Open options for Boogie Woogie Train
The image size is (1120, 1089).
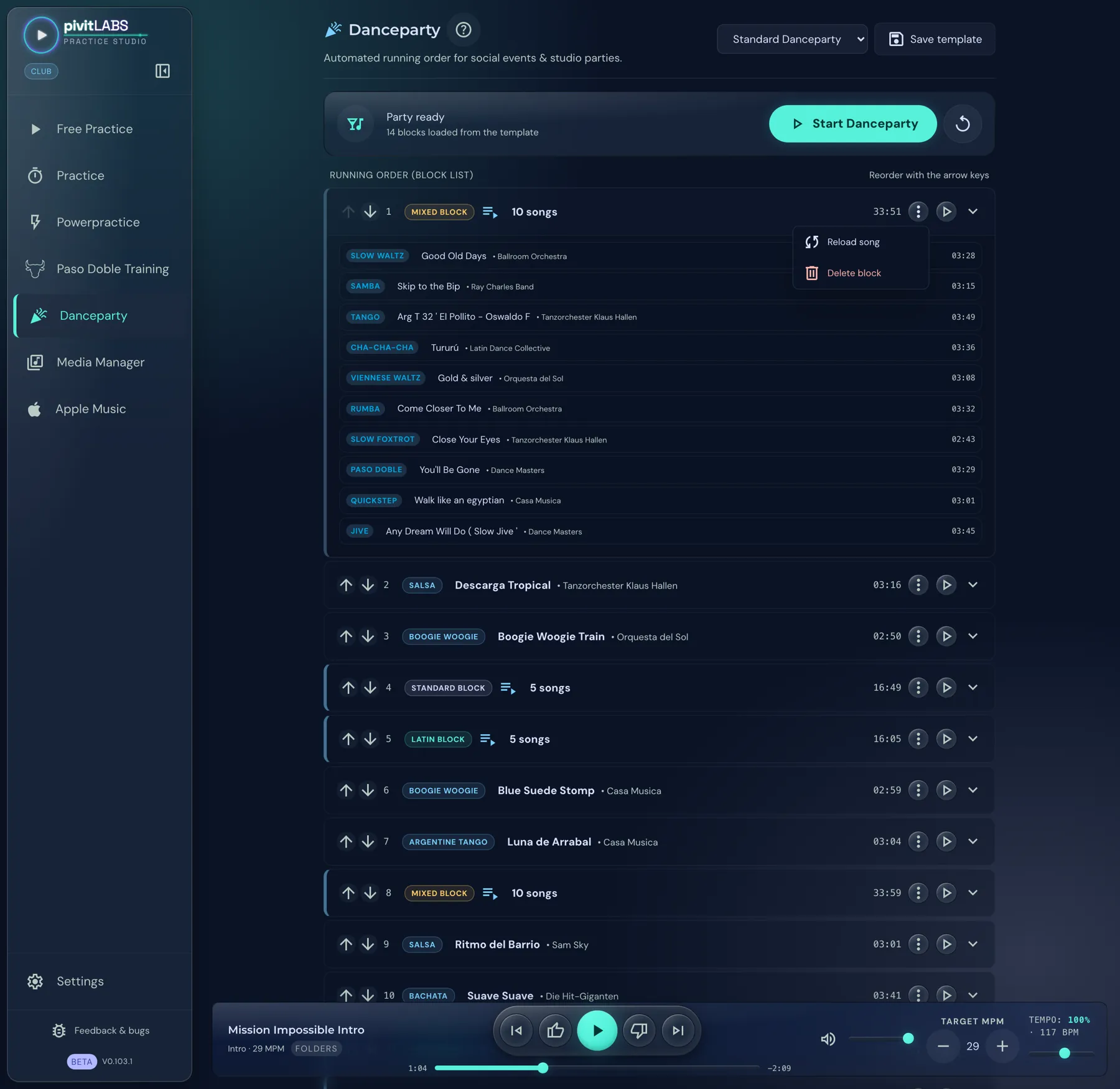pos(918,636)
